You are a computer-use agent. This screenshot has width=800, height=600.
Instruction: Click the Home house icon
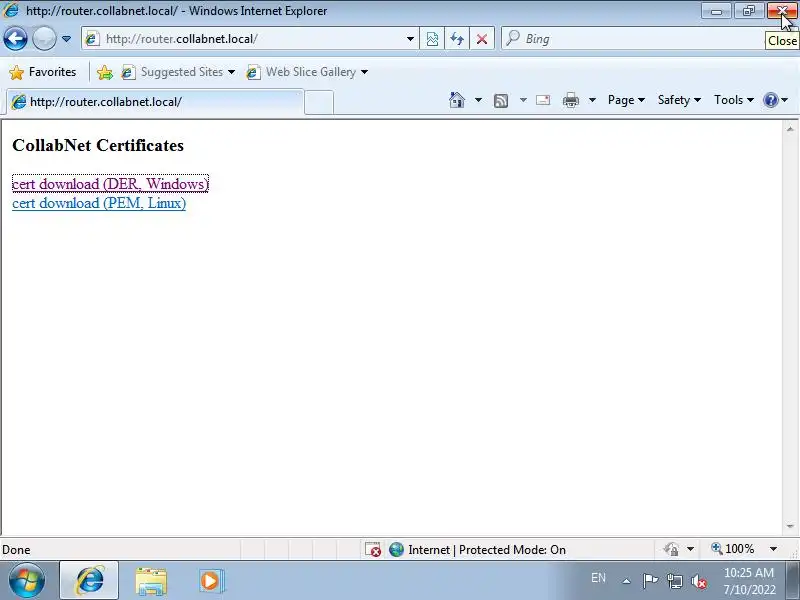[x=457, y=100]
